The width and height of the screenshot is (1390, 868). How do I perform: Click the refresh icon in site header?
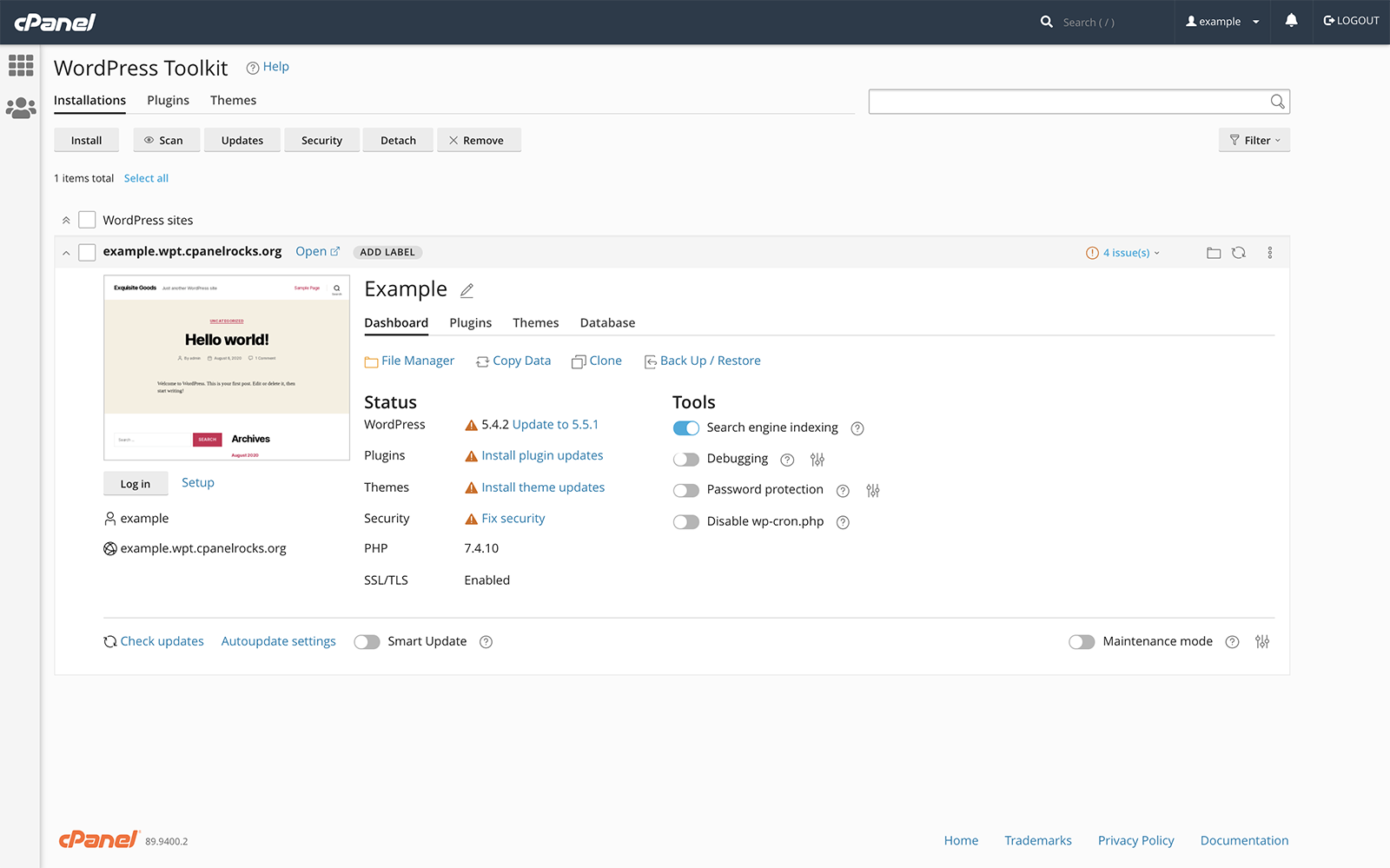1239,253
